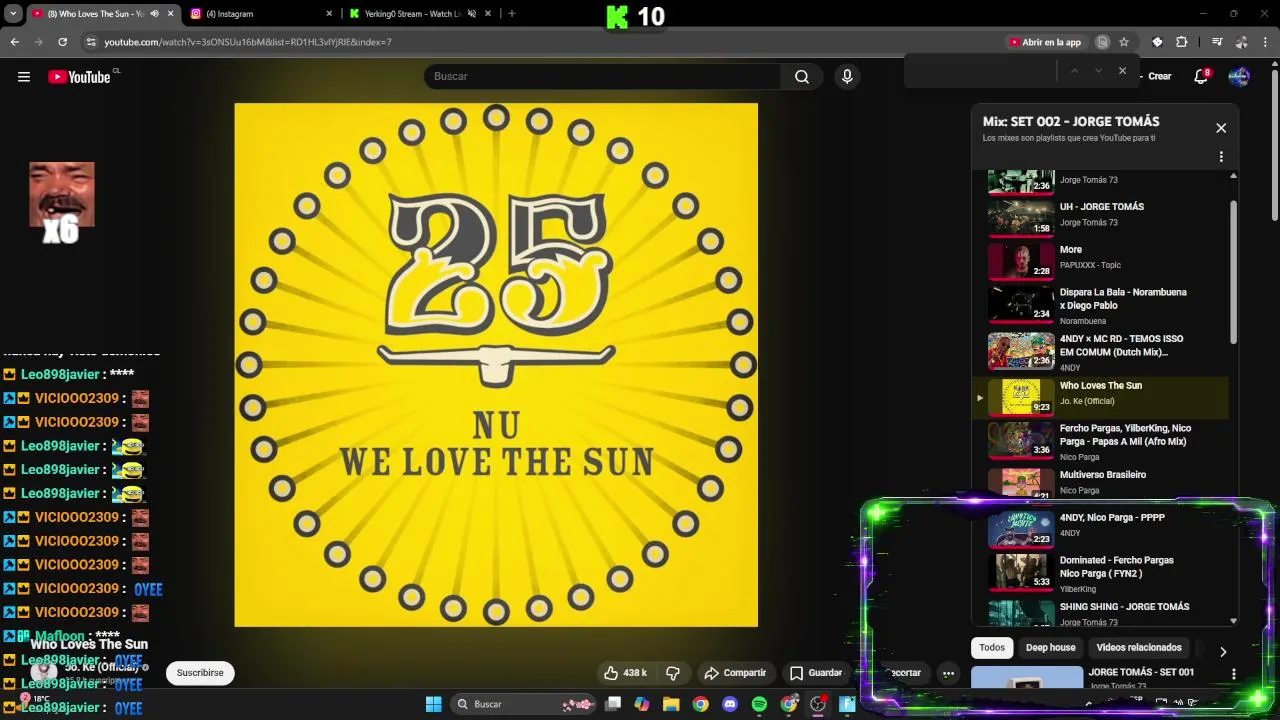Close the find bar with X

1122,71
